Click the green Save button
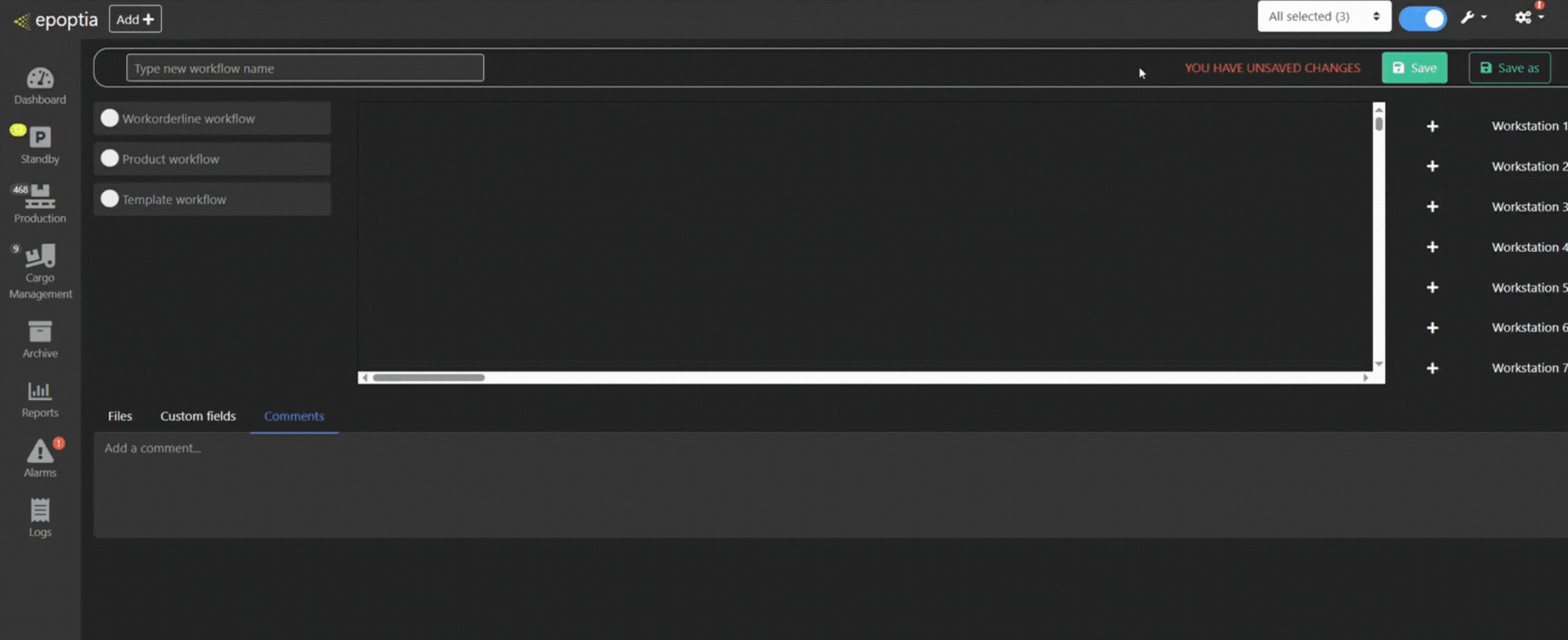This screenshot has width=1568, height=640. tap(1415, 68)
